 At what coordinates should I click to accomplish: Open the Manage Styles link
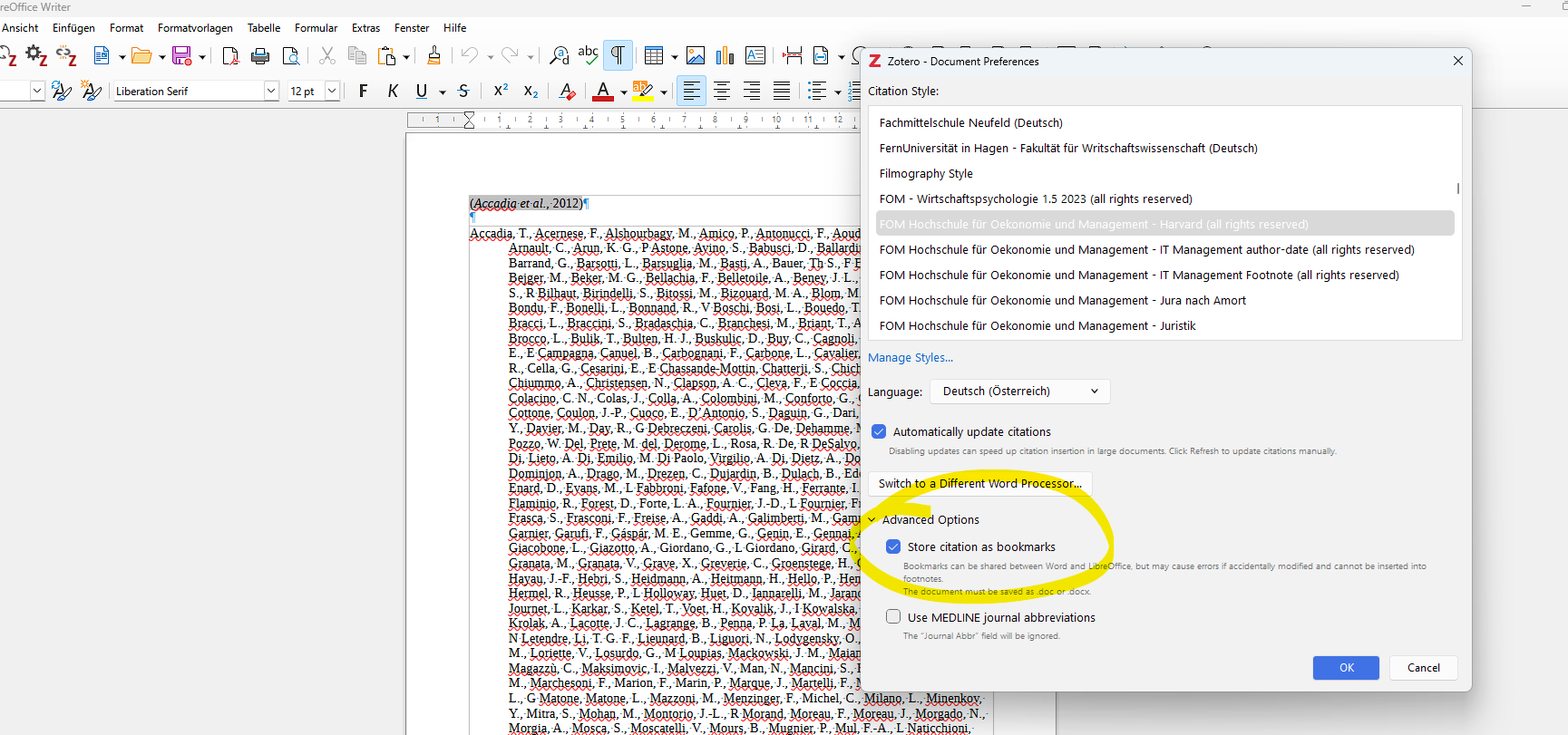click(x=911, y=358)
